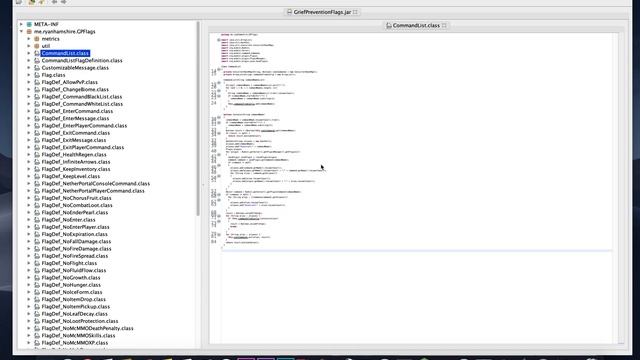Select FlagDef_NoLeafDecay.class in the tree
The image size is (640, 360).
click(74, 314)
